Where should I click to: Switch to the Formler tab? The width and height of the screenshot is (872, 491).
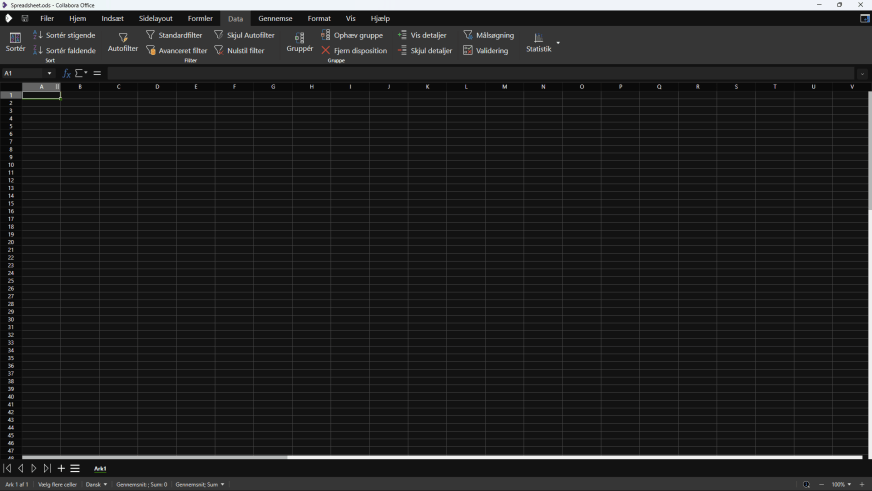[200, 18]
